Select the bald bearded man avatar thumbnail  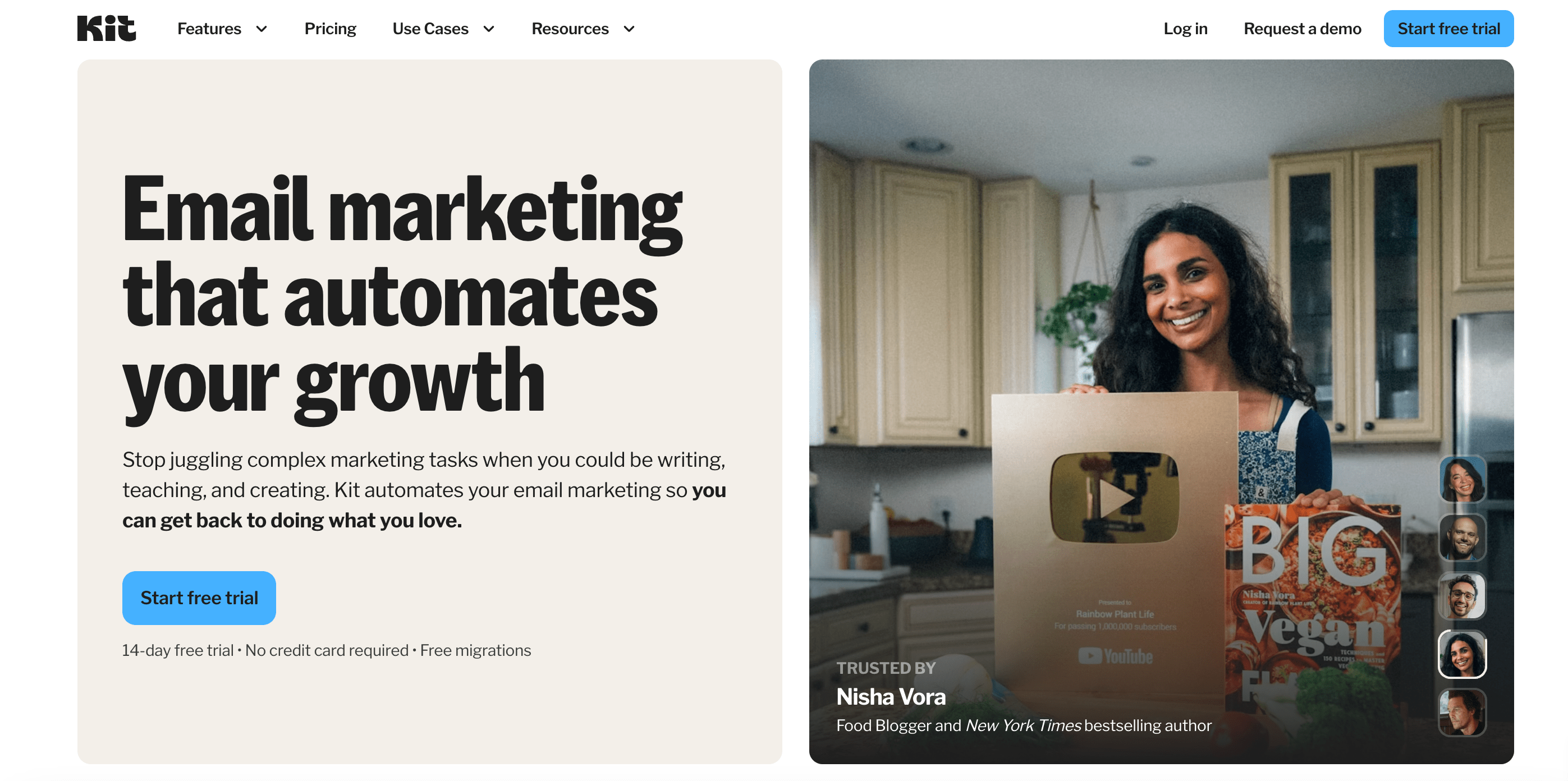click(1462, 538)
